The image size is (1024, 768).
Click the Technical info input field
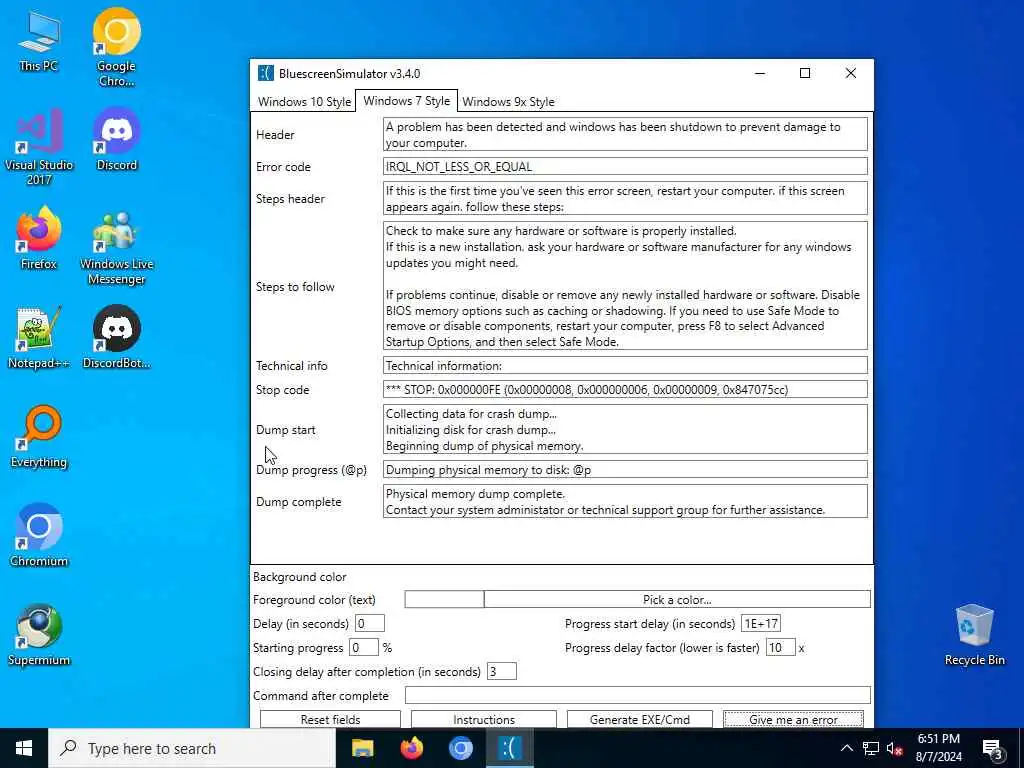[625, 366]
